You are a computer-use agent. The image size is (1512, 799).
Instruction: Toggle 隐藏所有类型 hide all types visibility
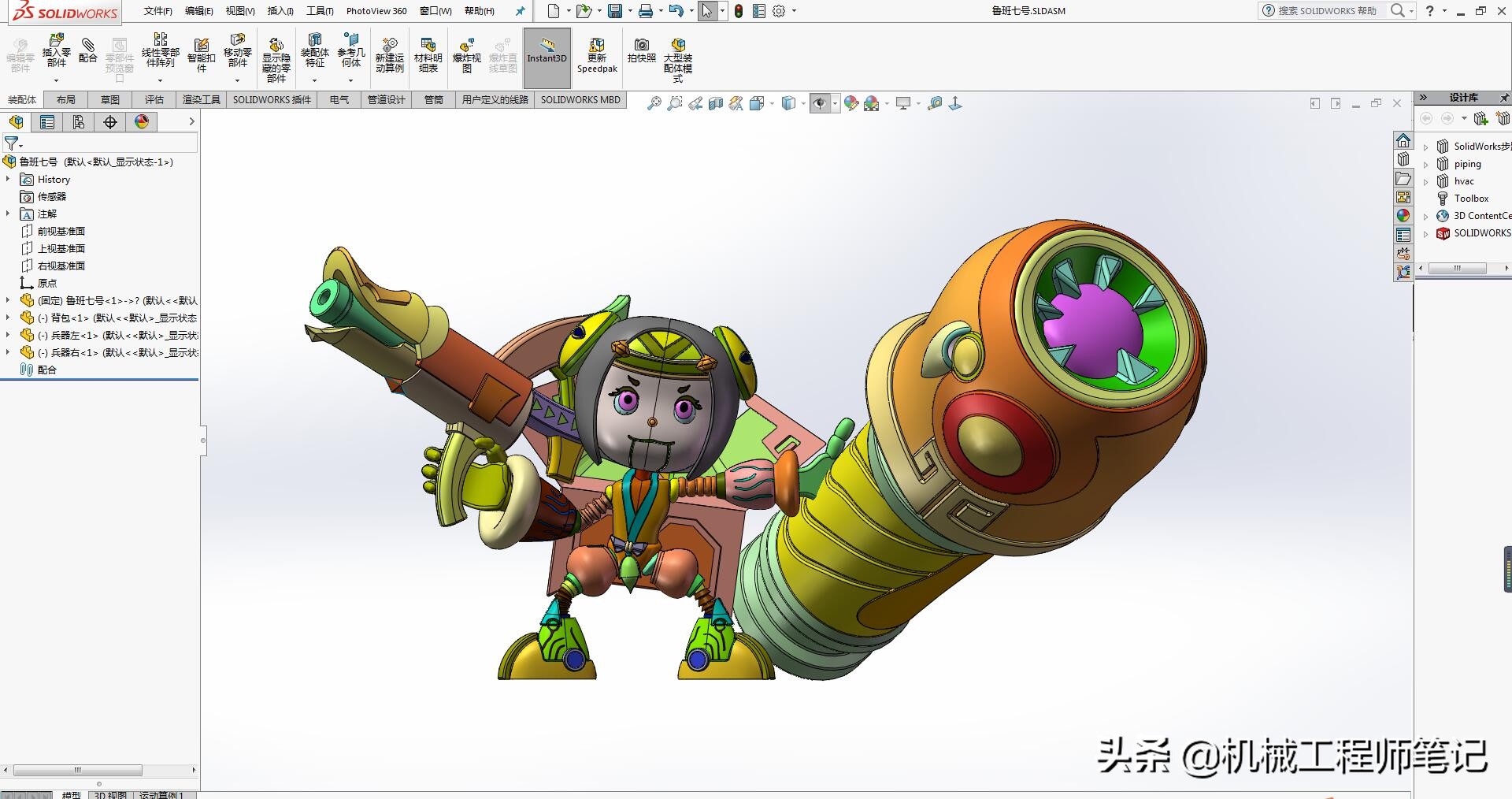pos(821,103)
